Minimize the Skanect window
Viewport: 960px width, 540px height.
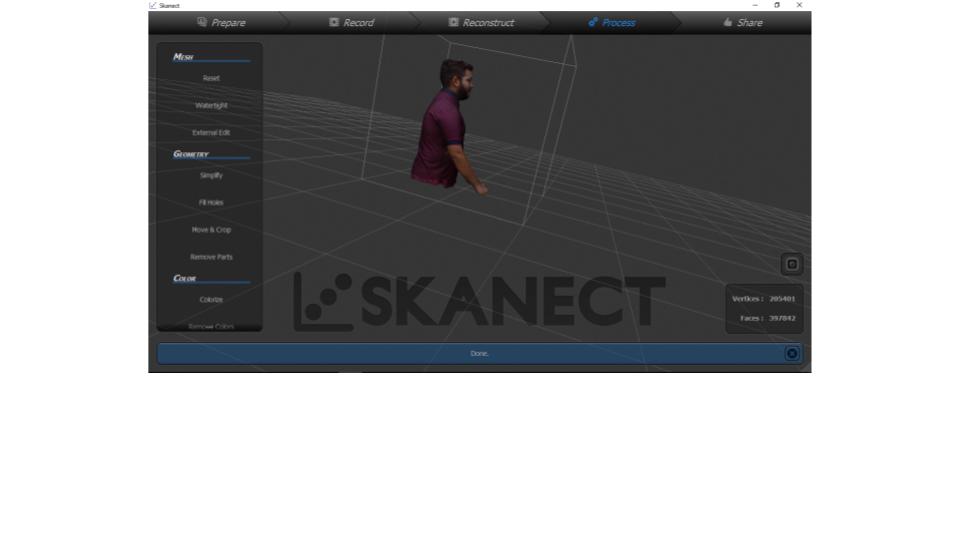pos(755,5)
